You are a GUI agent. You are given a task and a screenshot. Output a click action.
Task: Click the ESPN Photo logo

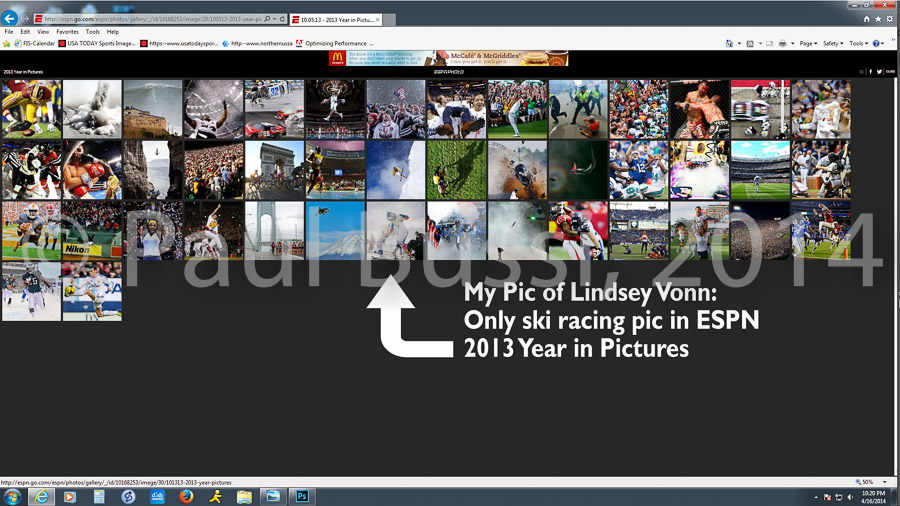point(448,72)
